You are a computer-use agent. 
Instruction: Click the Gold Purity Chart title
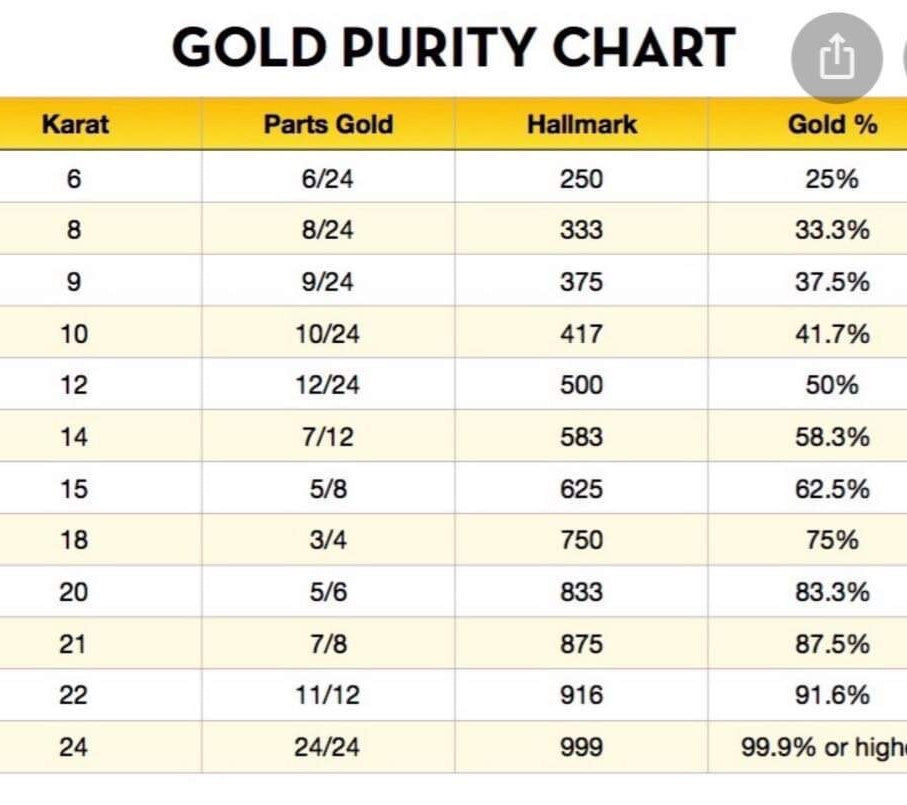point(454,47)
